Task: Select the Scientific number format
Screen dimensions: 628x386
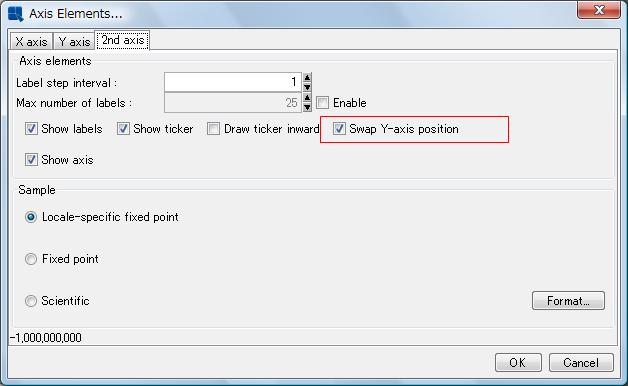Action: 31,301
